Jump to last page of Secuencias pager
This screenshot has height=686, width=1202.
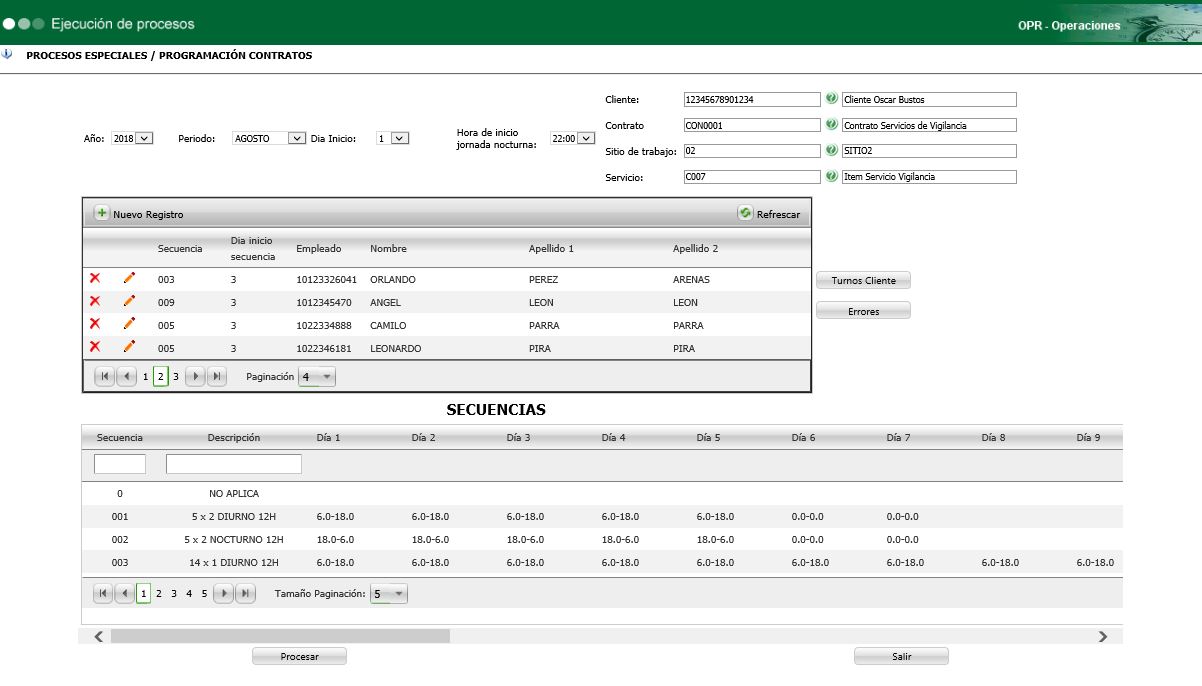point(245,594)
